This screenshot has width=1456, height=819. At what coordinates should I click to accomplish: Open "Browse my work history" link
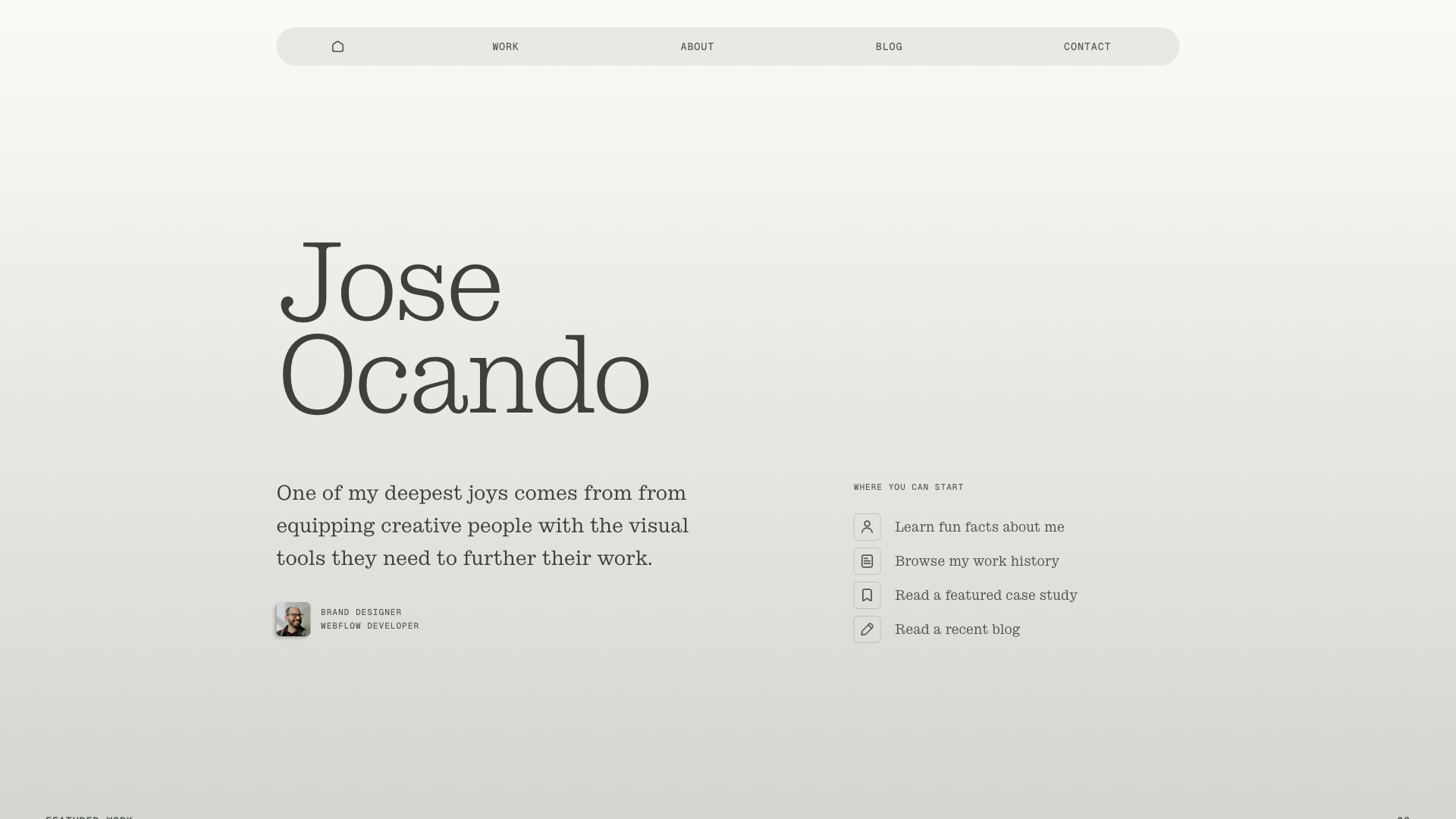tap(977, 561)
